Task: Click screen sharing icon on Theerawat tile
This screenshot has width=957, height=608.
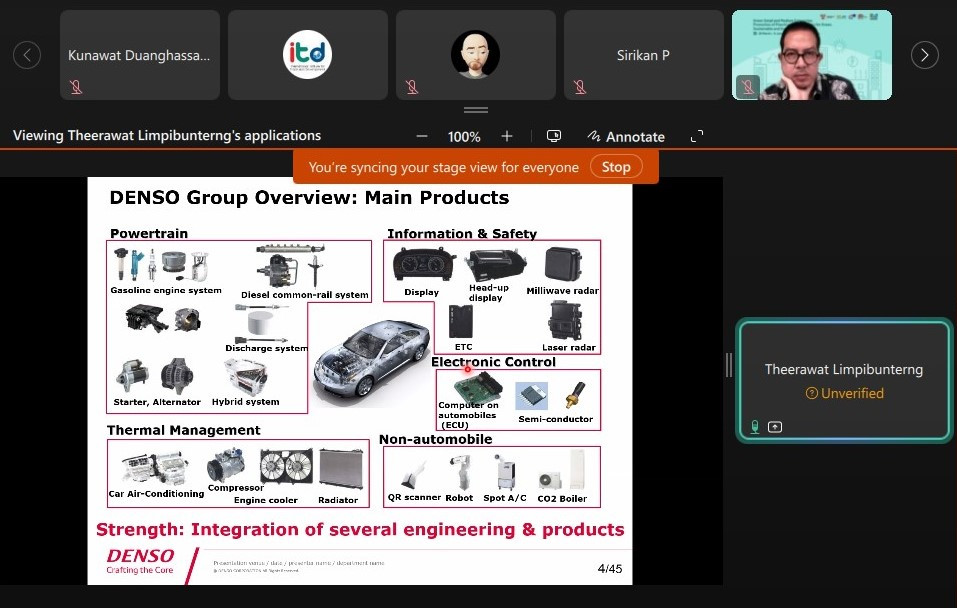Action: [775, 427]
